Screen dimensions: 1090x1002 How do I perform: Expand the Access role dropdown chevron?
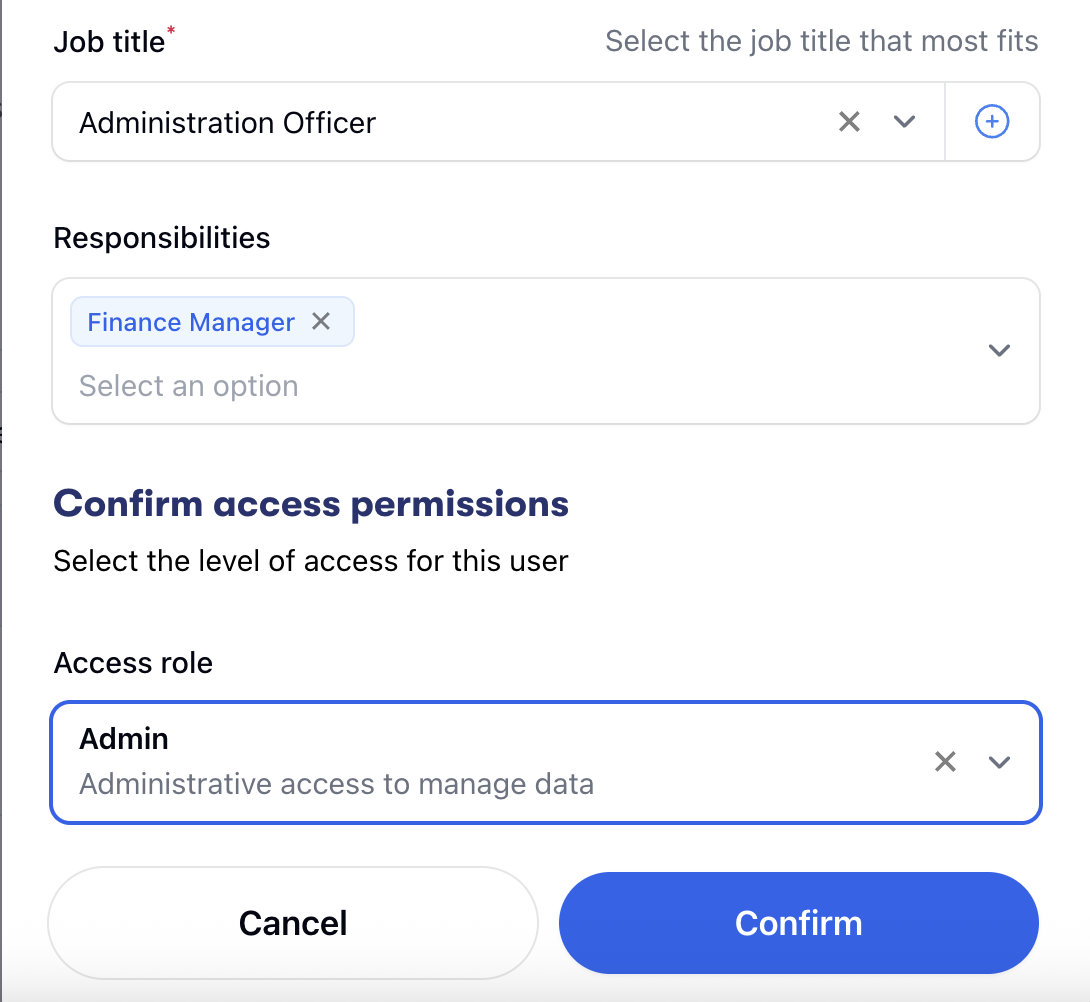click(999, 762)
